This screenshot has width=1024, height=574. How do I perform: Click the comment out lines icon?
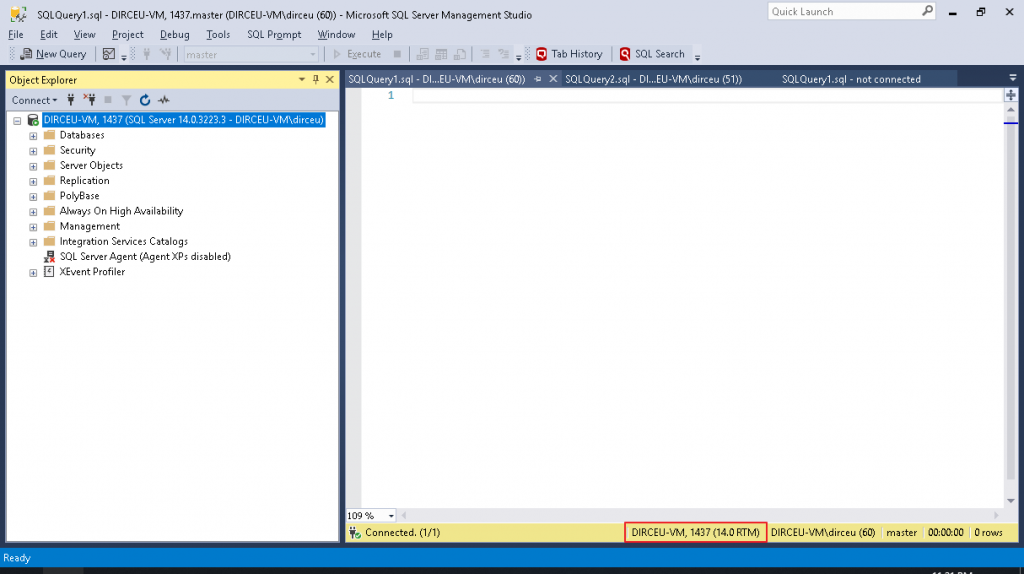click(x=485, y=54)
